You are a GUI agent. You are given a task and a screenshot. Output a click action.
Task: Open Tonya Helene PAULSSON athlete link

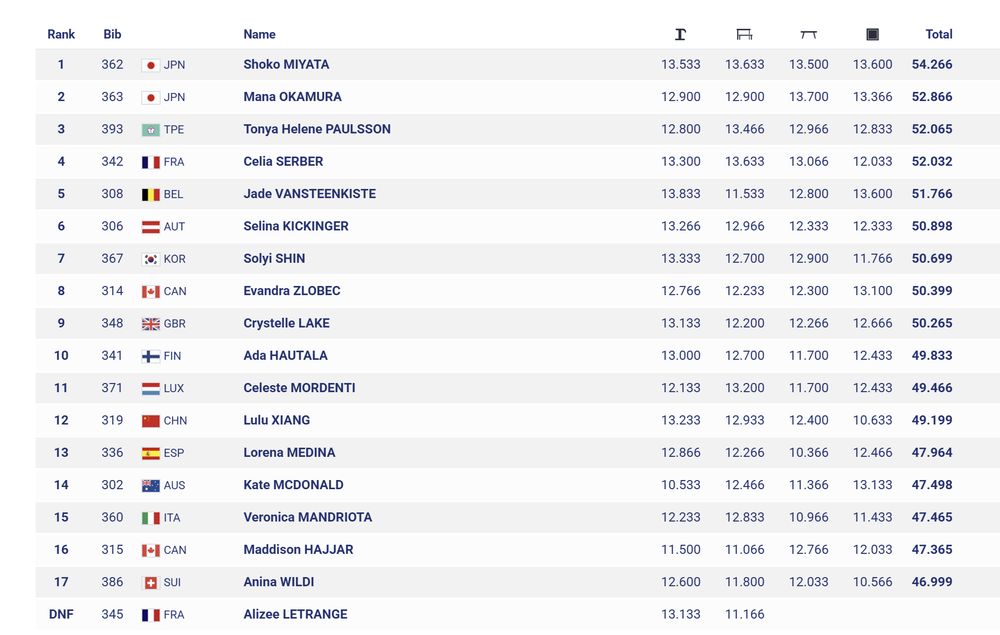coord(317,129)
